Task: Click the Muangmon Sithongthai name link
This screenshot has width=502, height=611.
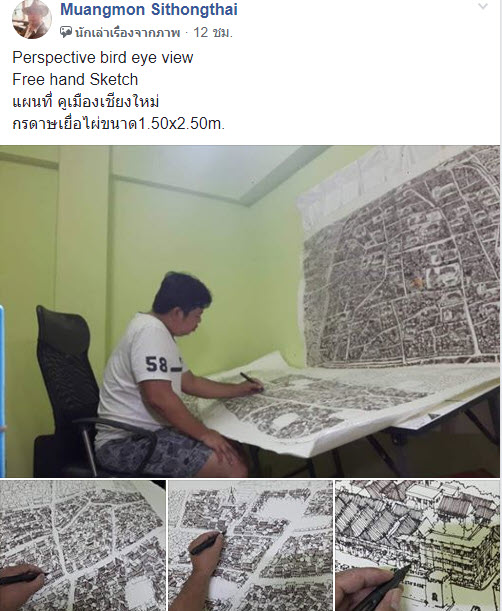Action: click(x=149, y=9)
